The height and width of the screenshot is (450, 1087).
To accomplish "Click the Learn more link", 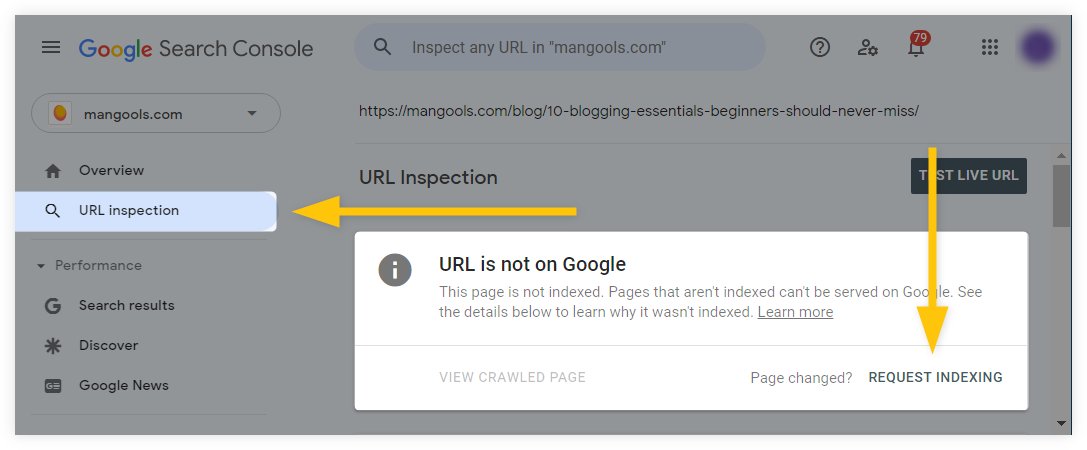I will tap(795, 313).
